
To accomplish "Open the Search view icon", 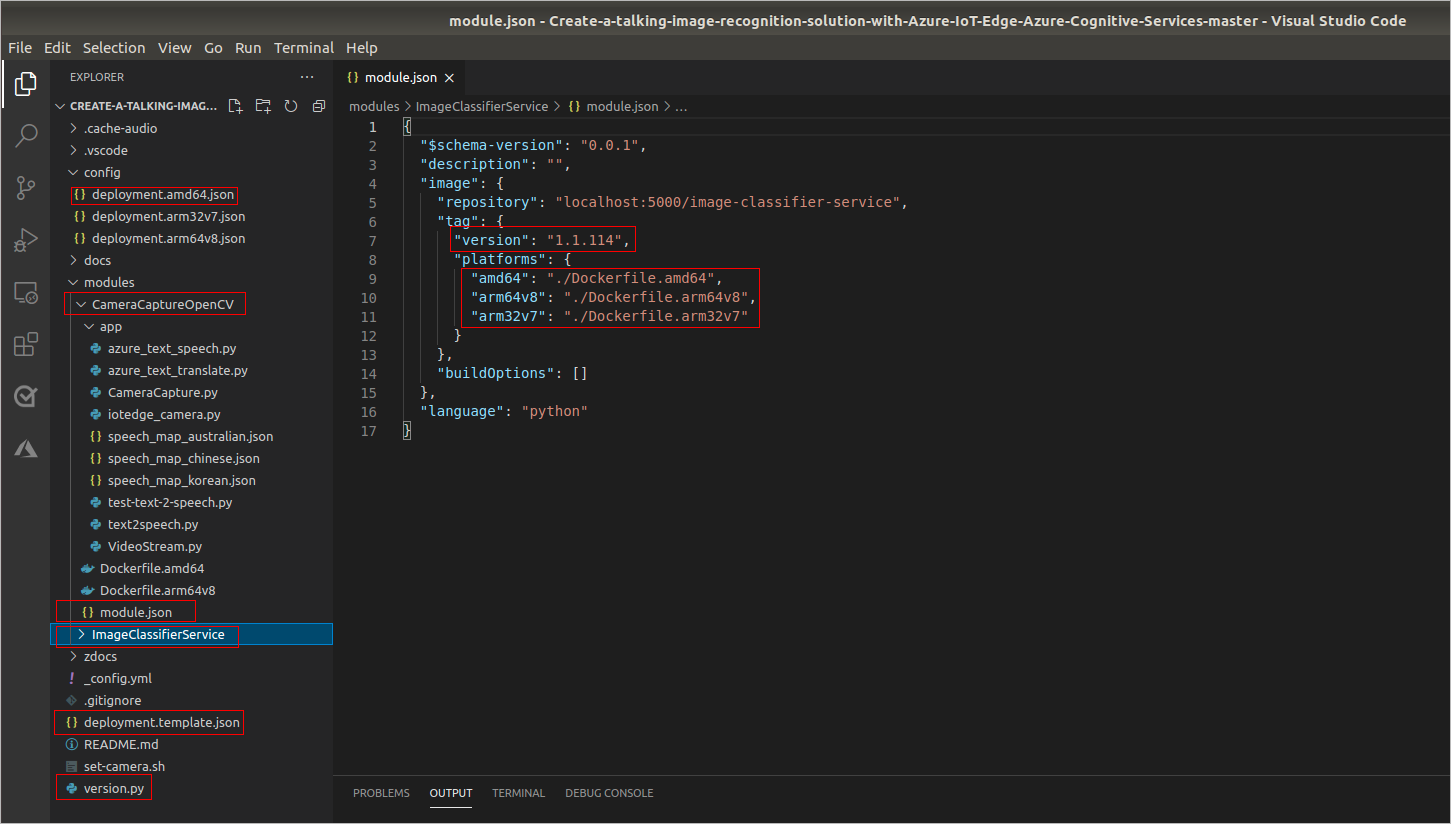I will [26, 136].
